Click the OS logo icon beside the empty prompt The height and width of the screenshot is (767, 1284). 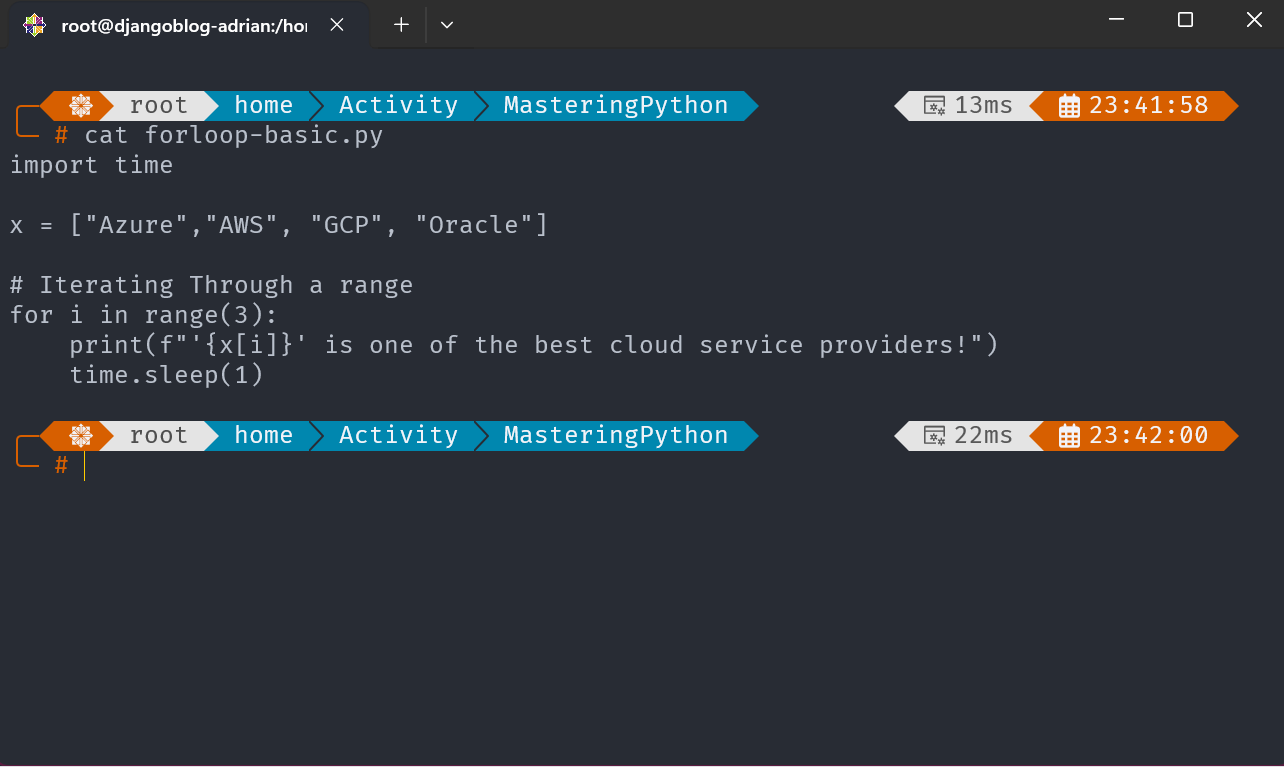[81, 435]
